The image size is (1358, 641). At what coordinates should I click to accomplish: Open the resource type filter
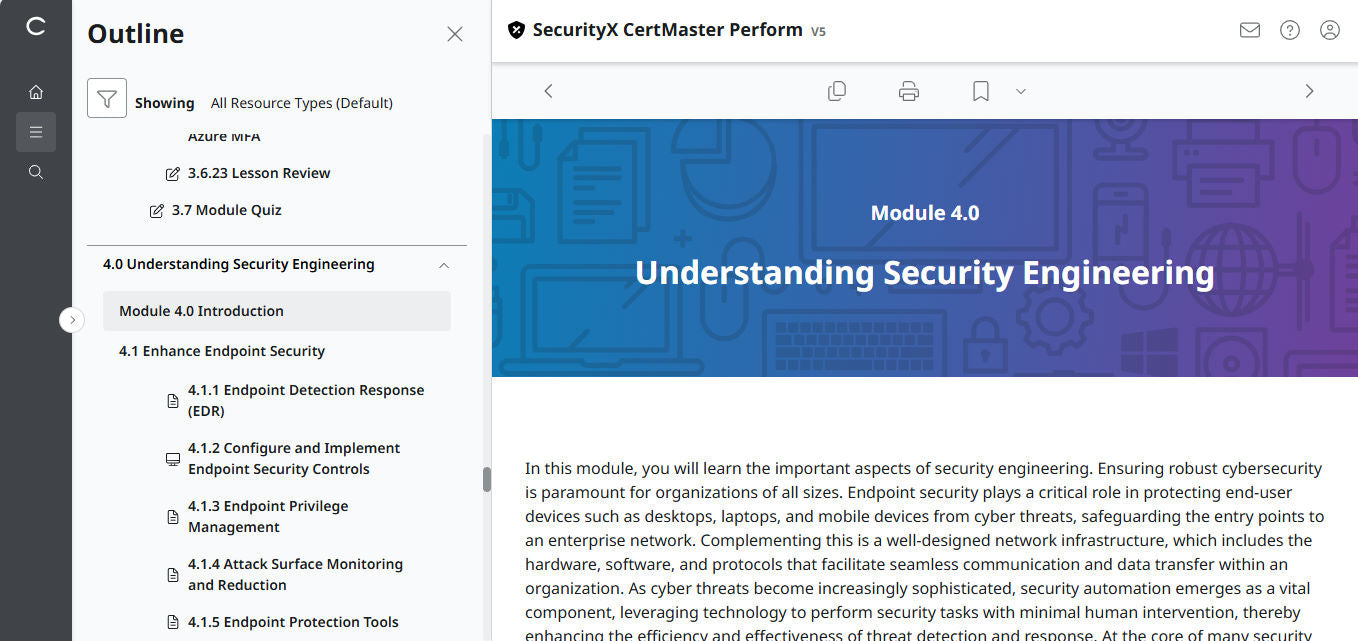pos(107,98)
